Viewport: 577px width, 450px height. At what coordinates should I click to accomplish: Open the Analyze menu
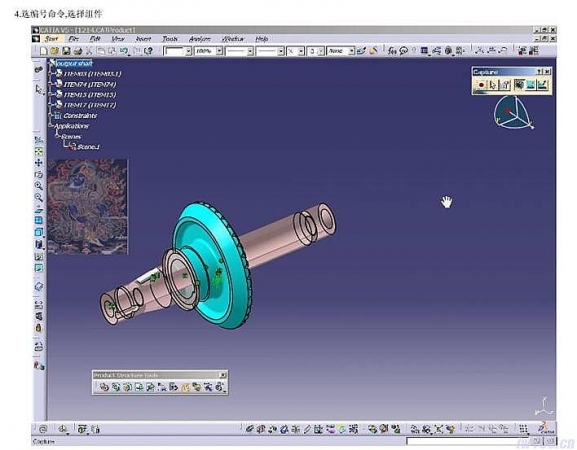pos(199,39)
